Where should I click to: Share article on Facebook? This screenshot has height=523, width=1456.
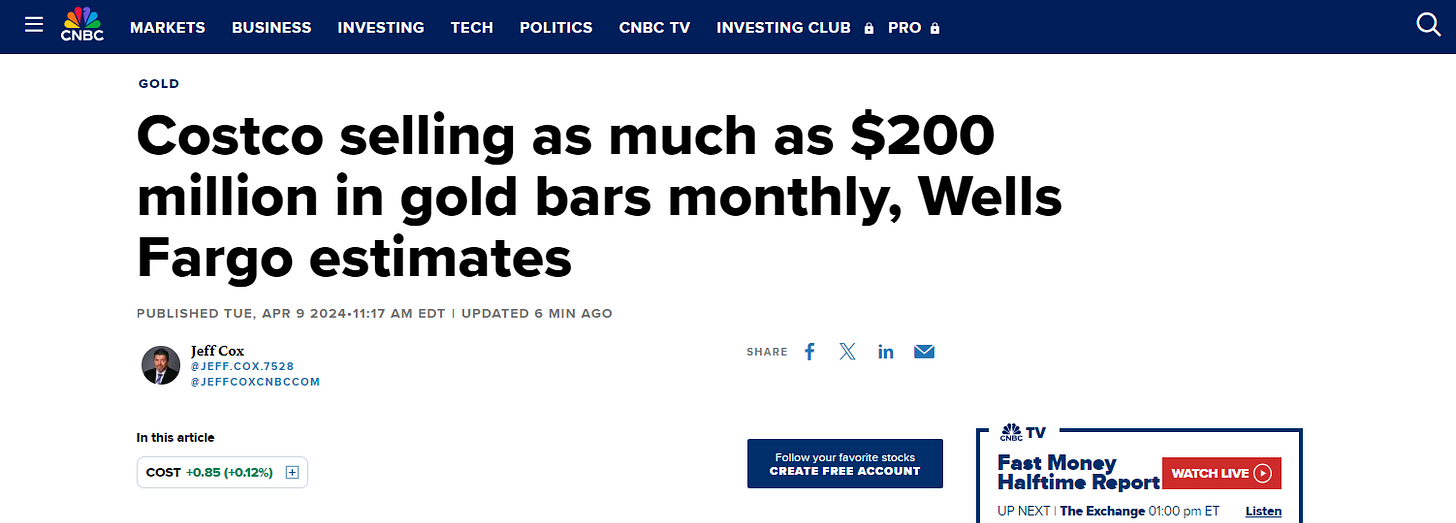(x=810, y=352)
